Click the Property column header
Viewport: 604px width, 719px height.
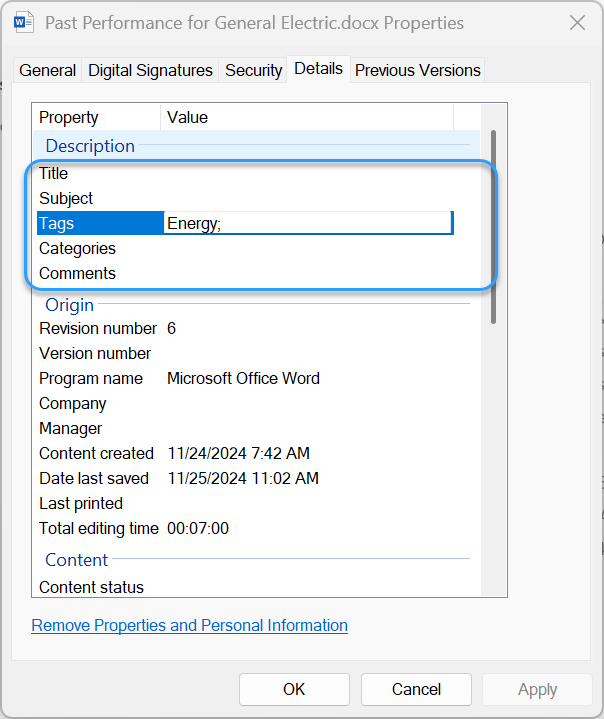point(96,118)
